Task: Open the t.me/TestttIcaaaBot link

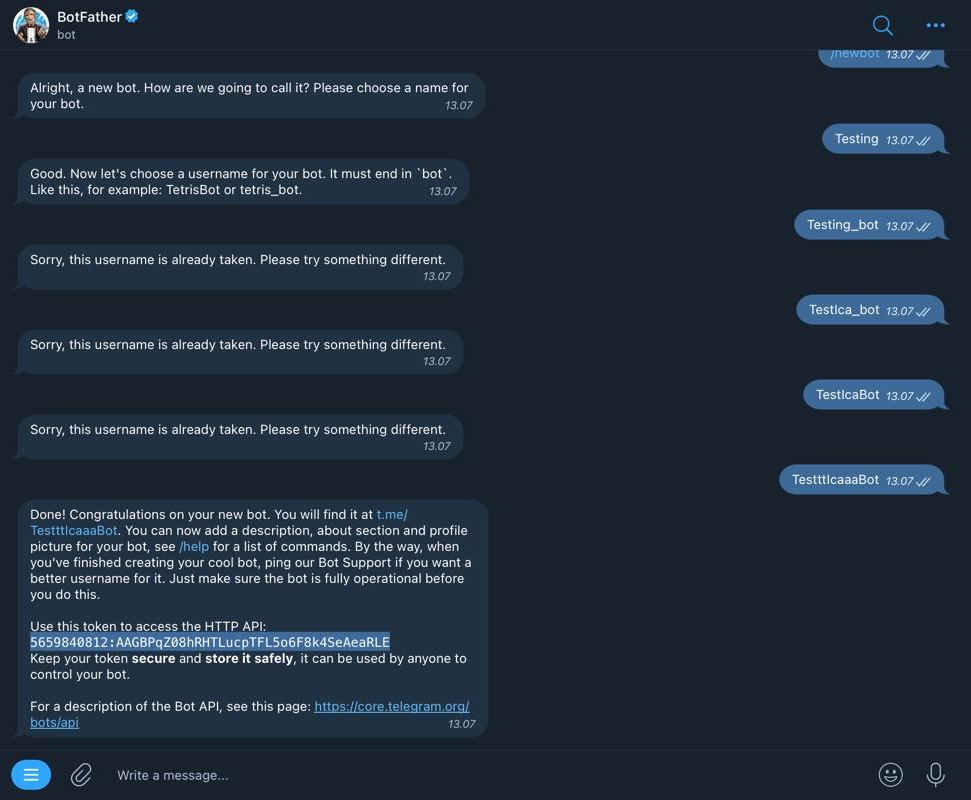Action: (x=74, y=530)
